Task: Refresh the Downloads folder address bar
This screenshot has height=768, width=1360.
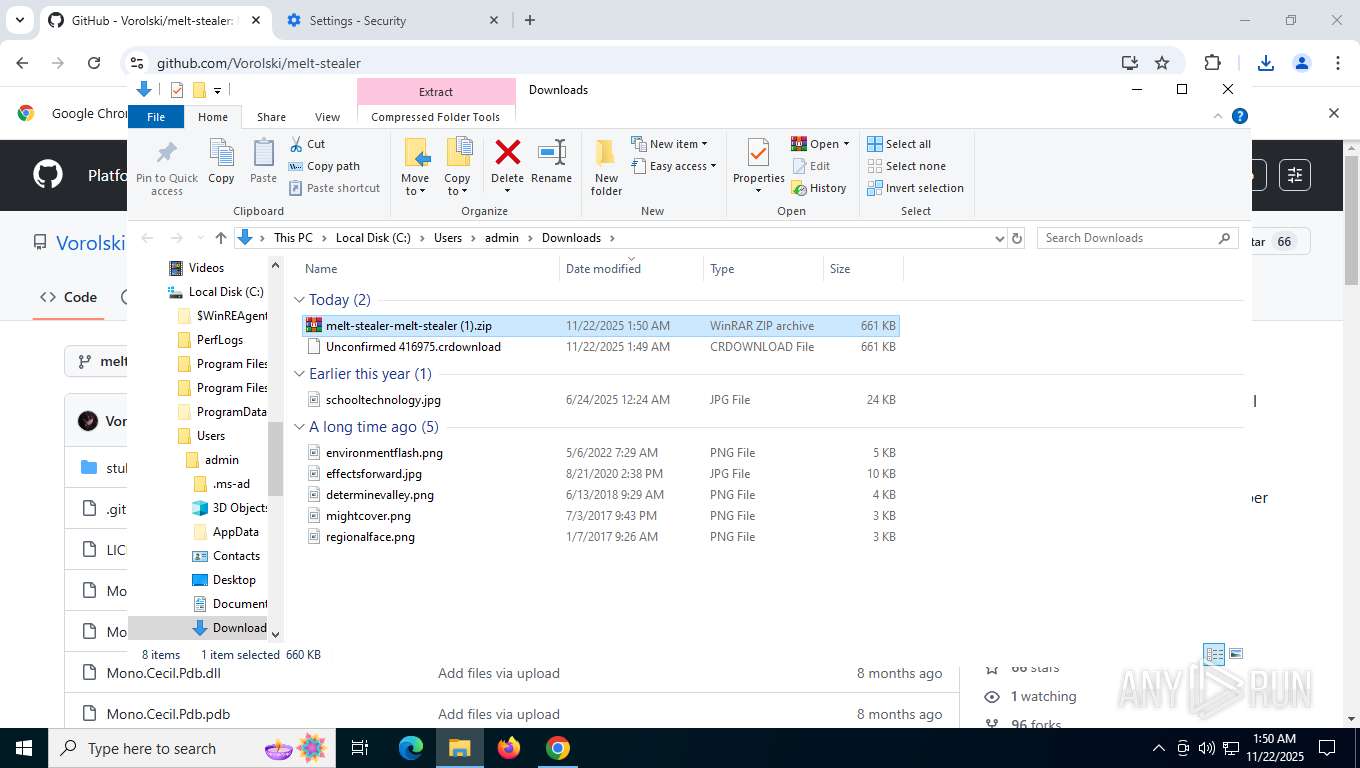Action: pos(1017,238)
